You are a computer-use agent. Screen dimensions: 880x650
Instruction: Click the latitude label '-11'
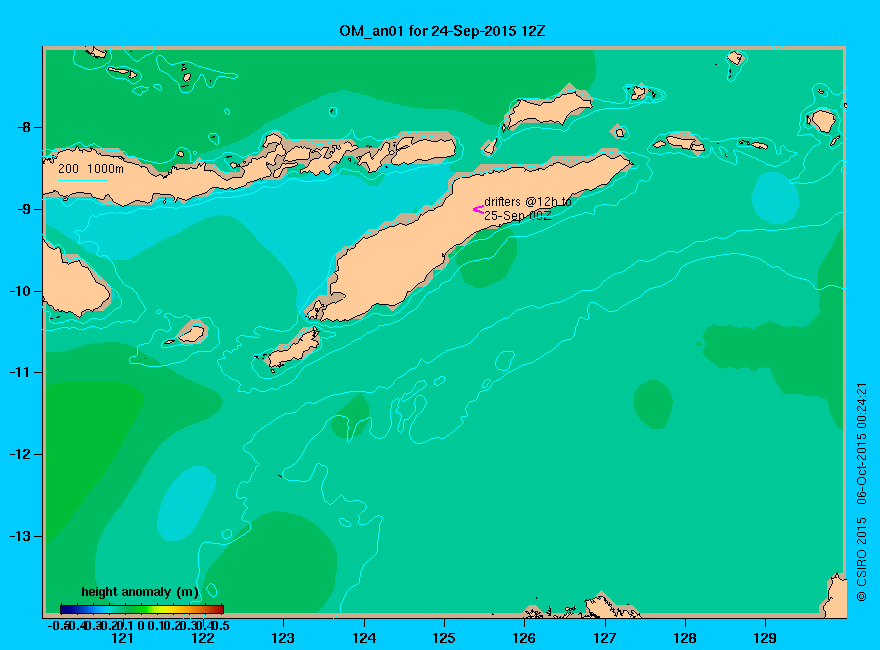20,372
